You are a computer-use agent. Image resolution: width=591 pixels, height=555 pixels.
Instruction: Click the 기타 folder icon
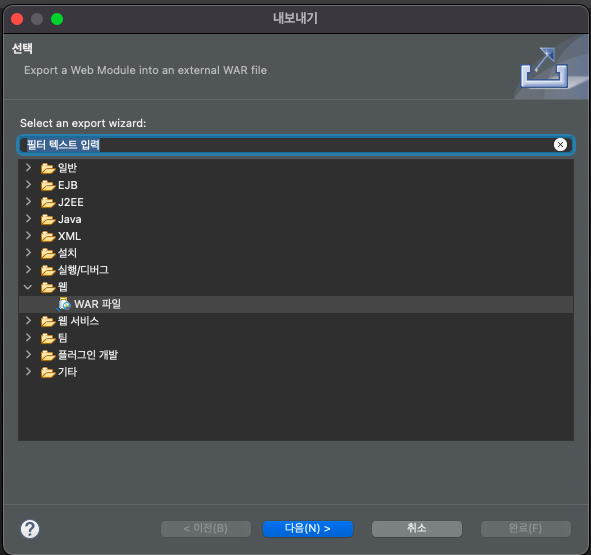coord(48,372)
